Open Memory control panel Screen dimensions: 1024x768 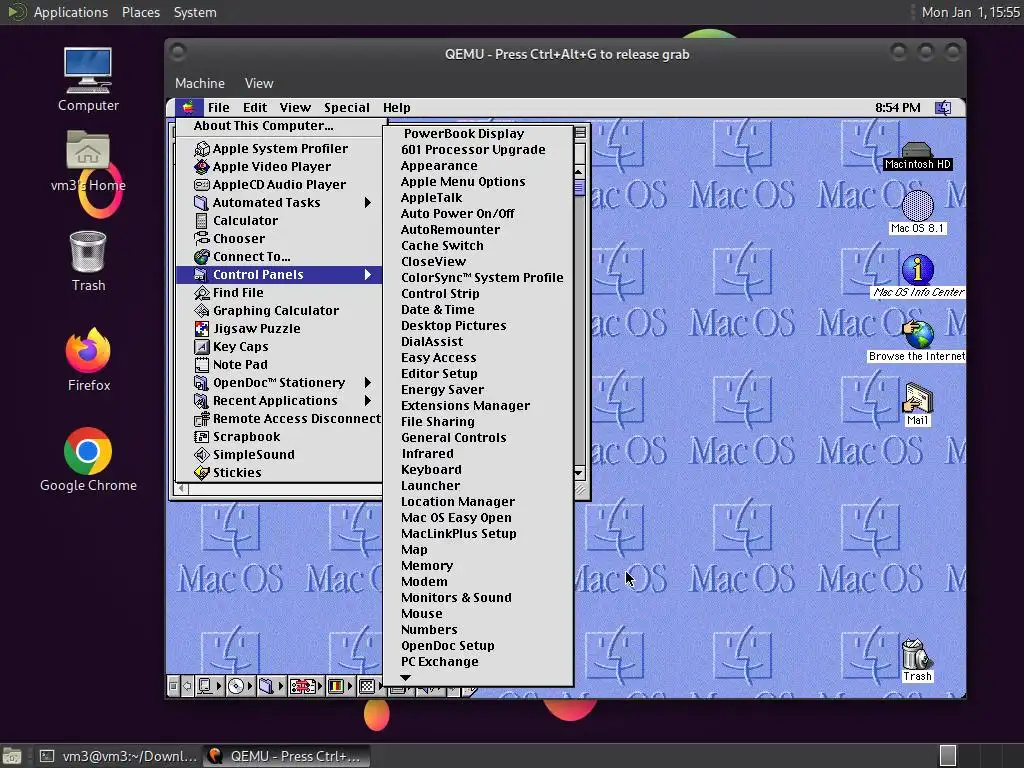point(478,566)
